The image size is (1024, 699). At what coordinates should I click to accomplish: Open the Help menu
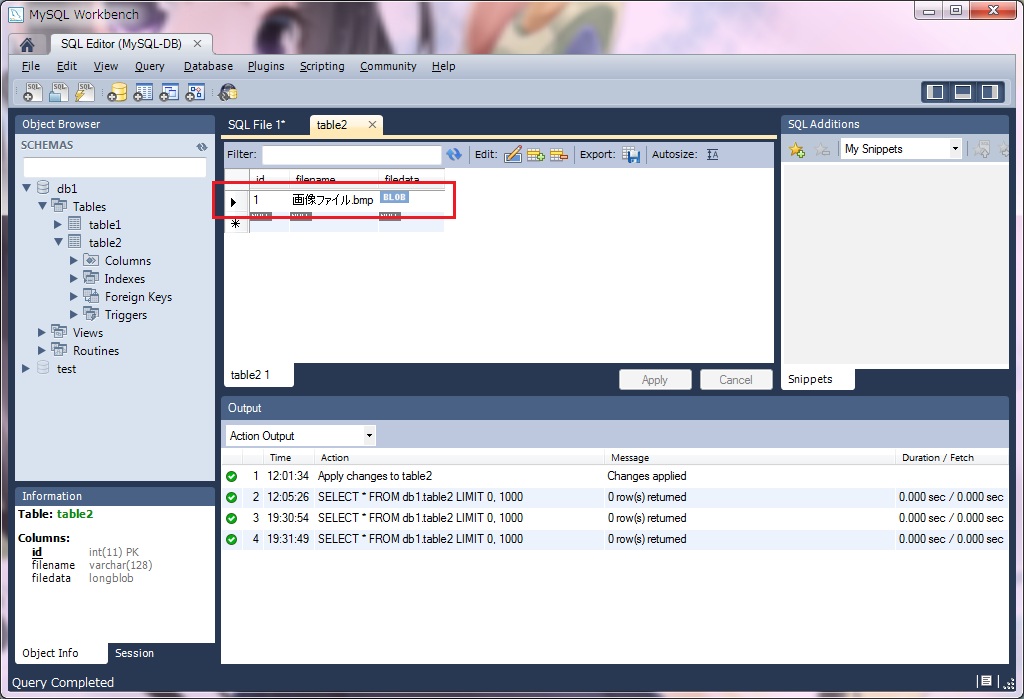point(443,66)
